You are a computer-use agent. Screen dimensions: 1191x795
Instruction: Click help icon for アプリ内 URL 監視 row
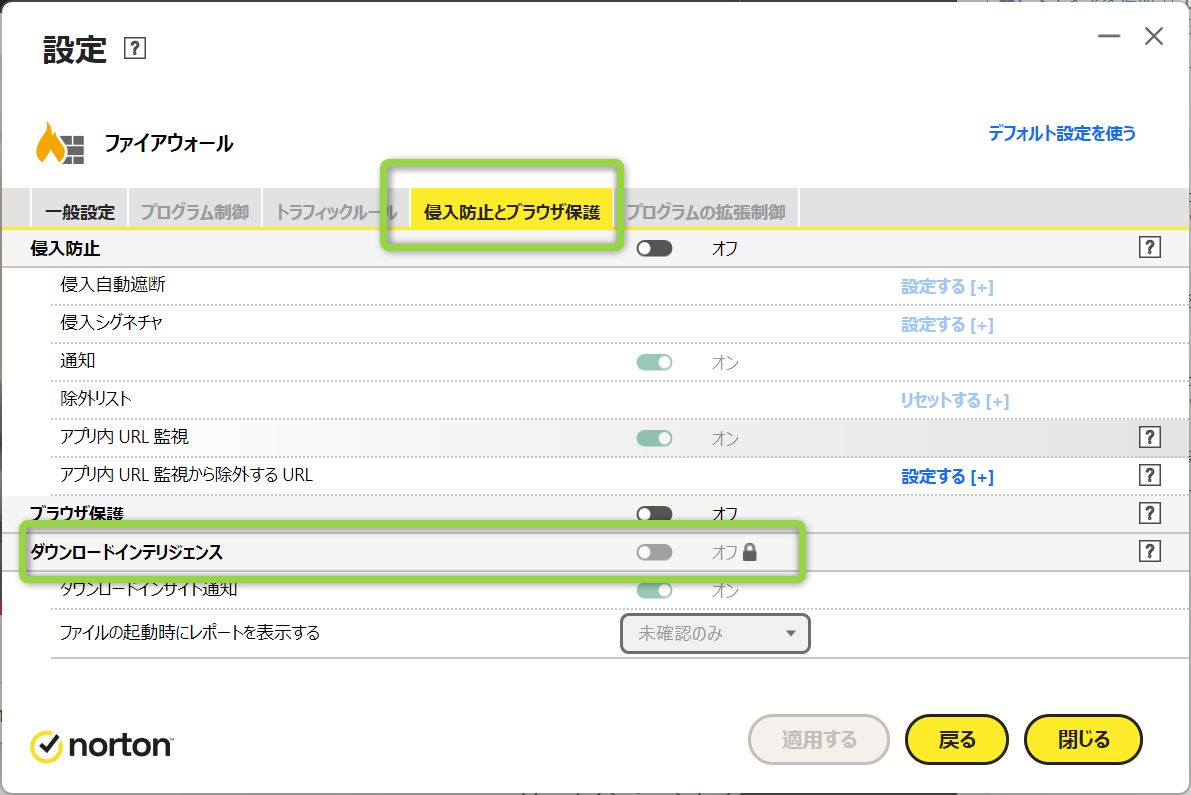(x=1149, y=437)
